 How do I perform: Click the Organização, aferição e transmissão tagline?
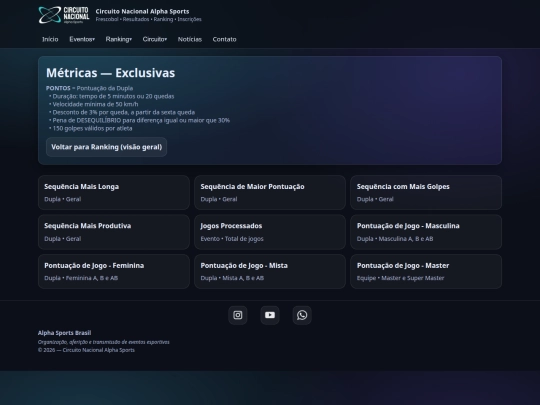(x=104, y=342)
